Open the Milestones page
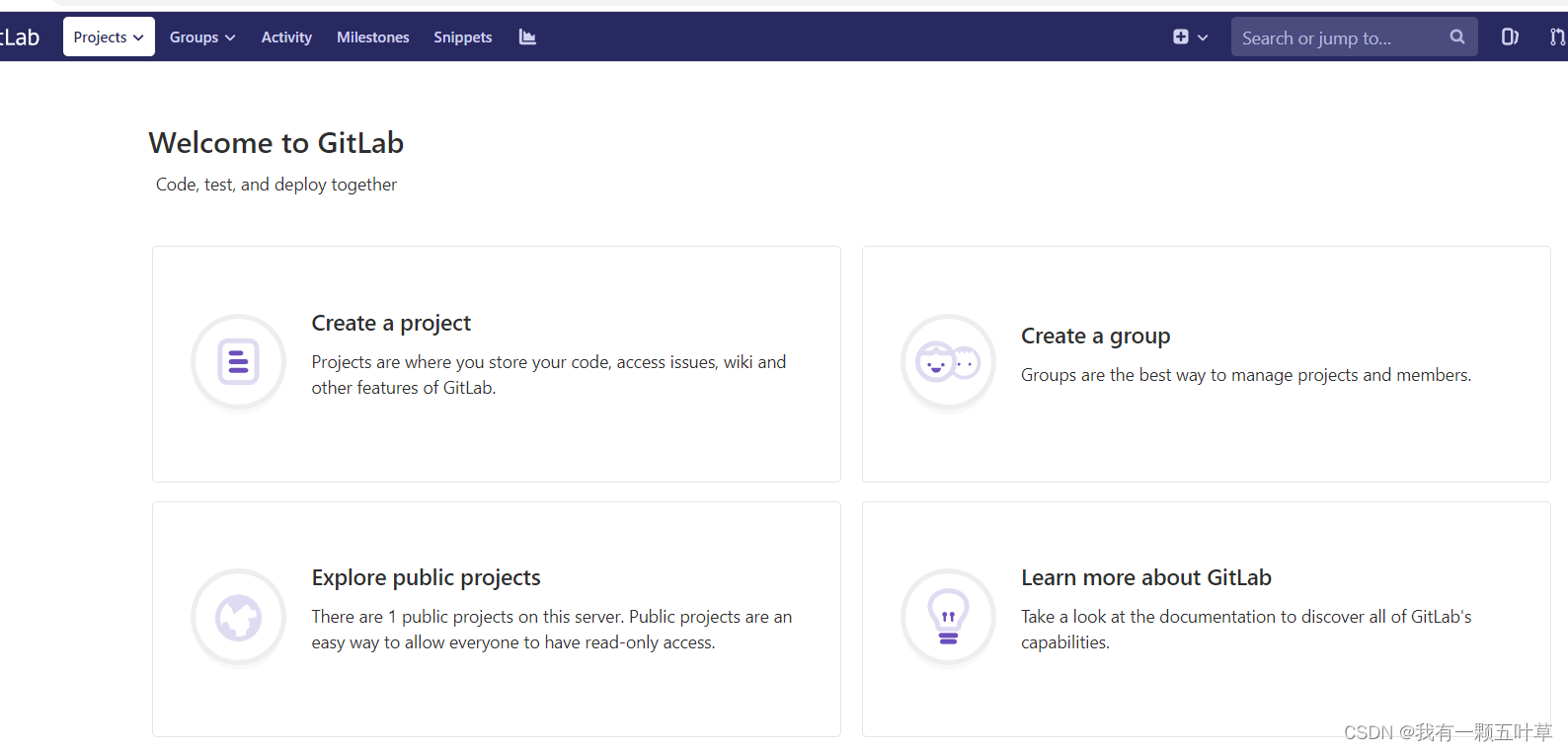Screen dimensions: 1568x751 point(372,37)
